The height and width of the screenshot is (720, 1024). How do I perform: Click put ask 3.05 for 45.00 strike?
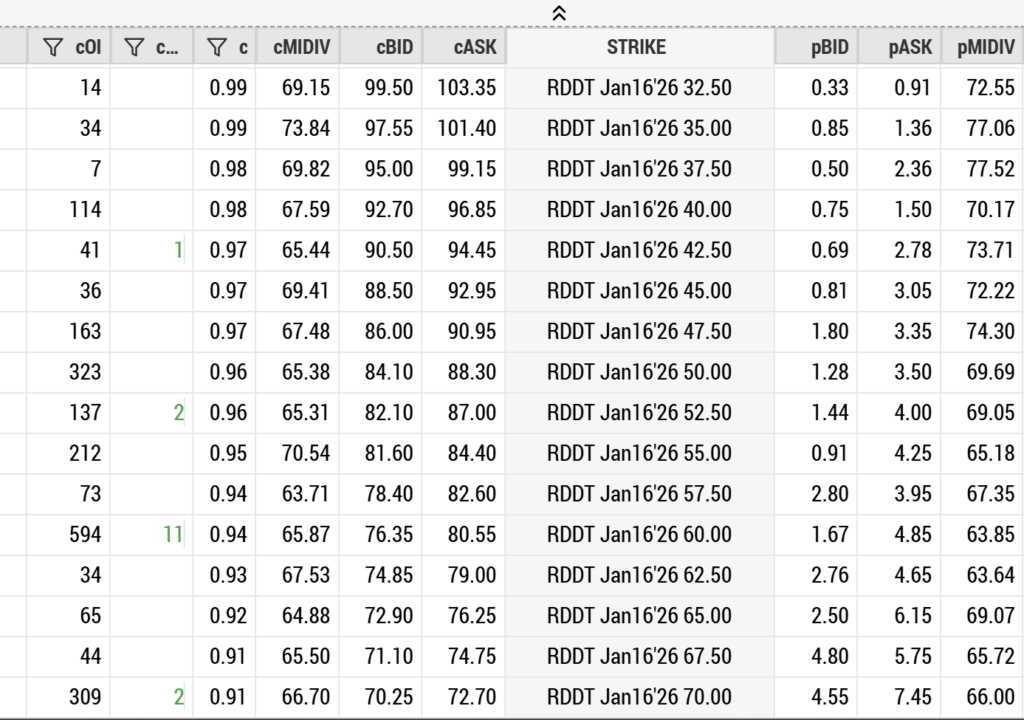coord(912,290)
